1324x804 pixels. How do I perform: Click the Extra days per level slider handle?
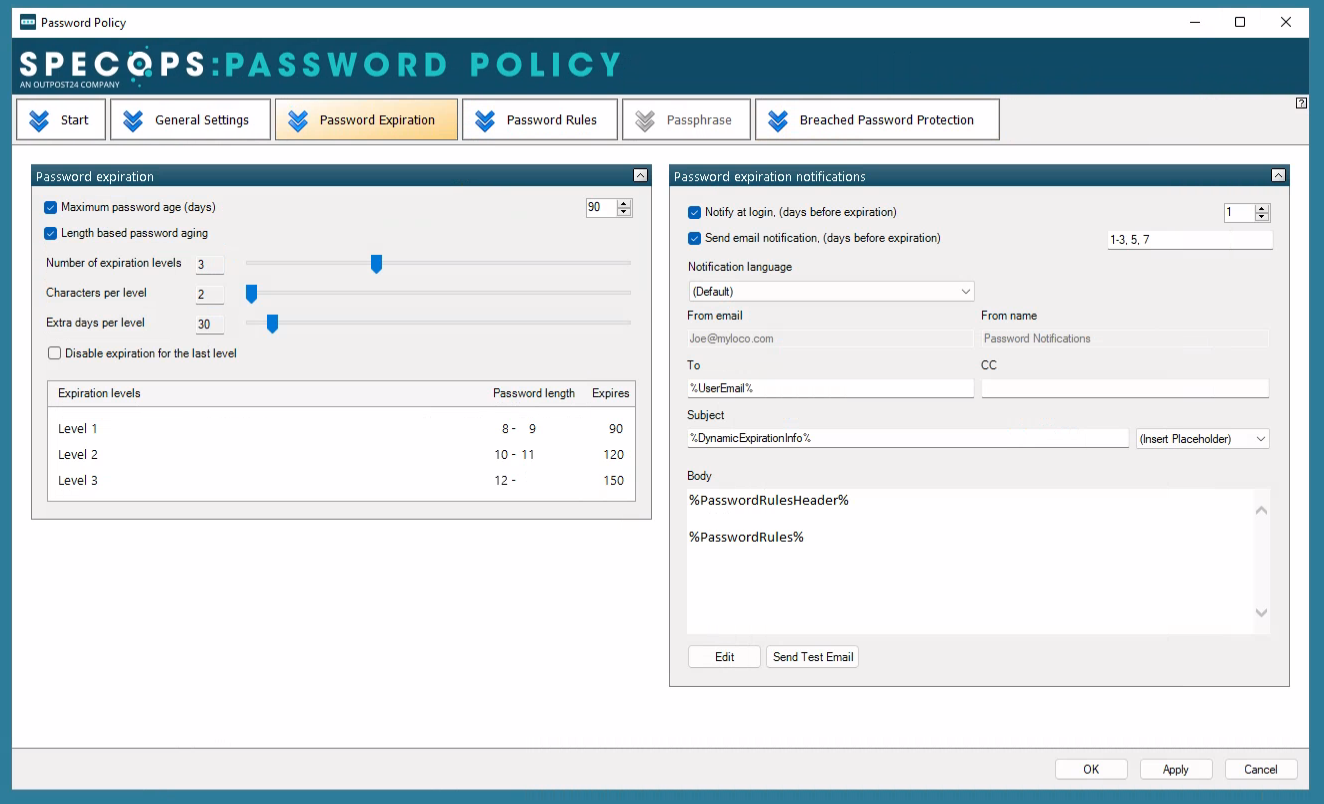pyautogui.click(x=272, y=323)
